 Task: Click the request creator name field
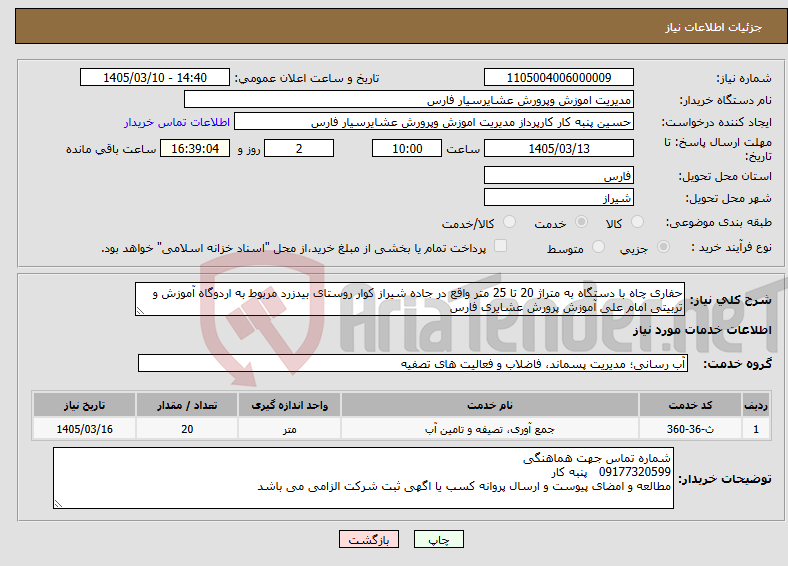point(434,122)
